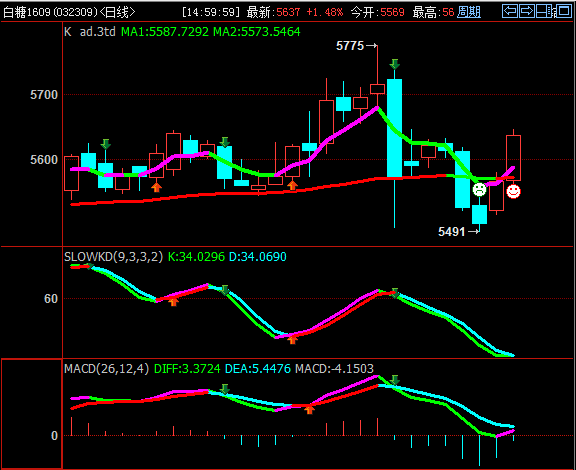Screen dimensions: 576x470
Task: Select the 5491 low price label
Action: (451, 232)
